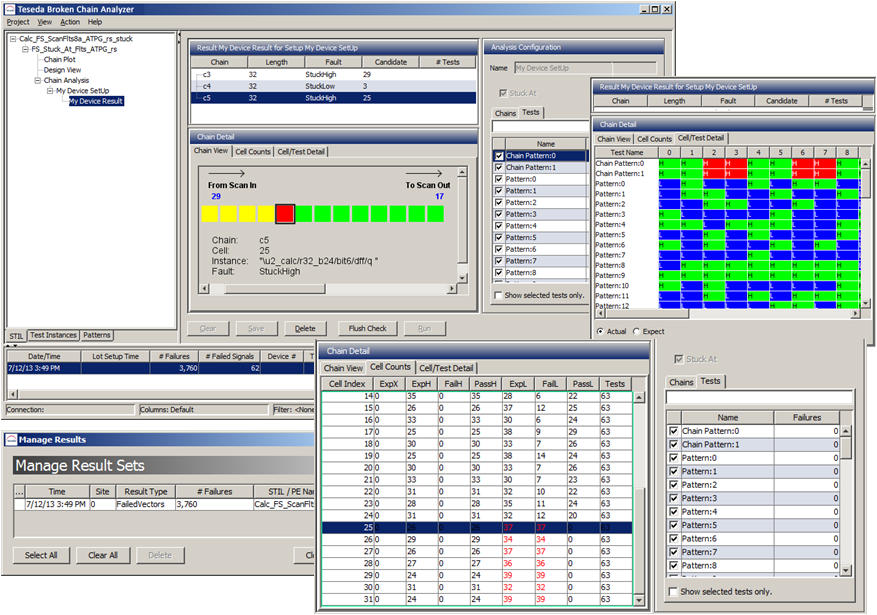Click the red failing cell in chain view
This screenshot has height=615, width=877.
coord(285,214)
